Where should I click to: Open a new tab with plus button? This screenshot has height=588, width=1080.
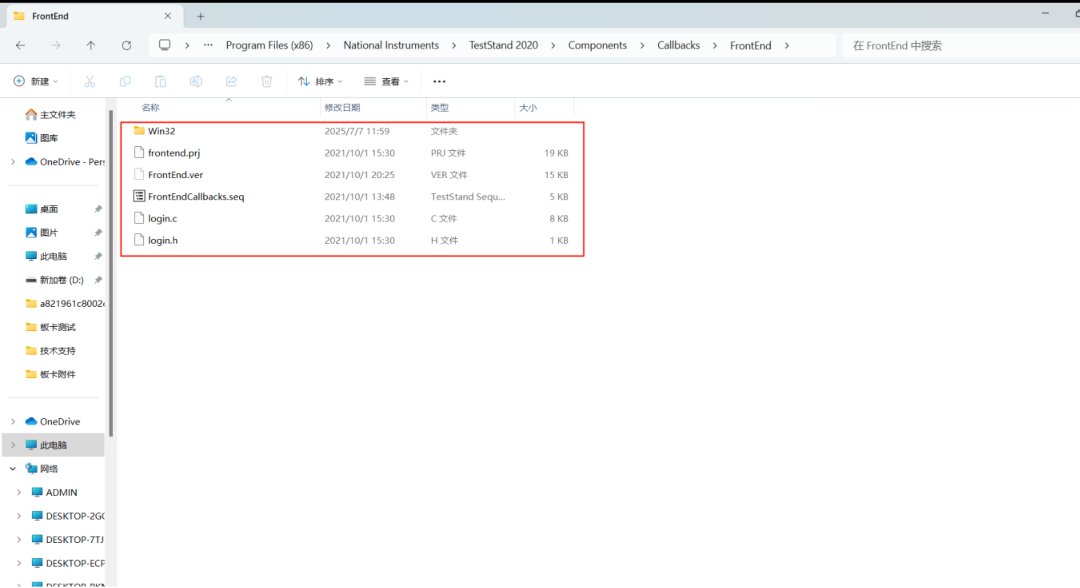200,16
